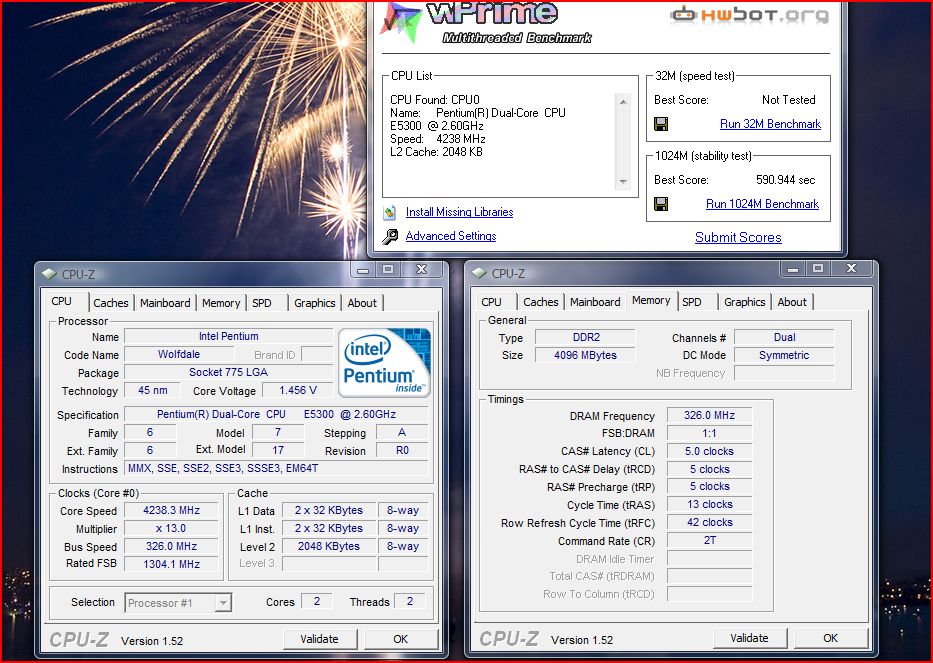The image size is (933, 663).
Task: Click Install Missing Libraries link
Action: pos(459,212)
